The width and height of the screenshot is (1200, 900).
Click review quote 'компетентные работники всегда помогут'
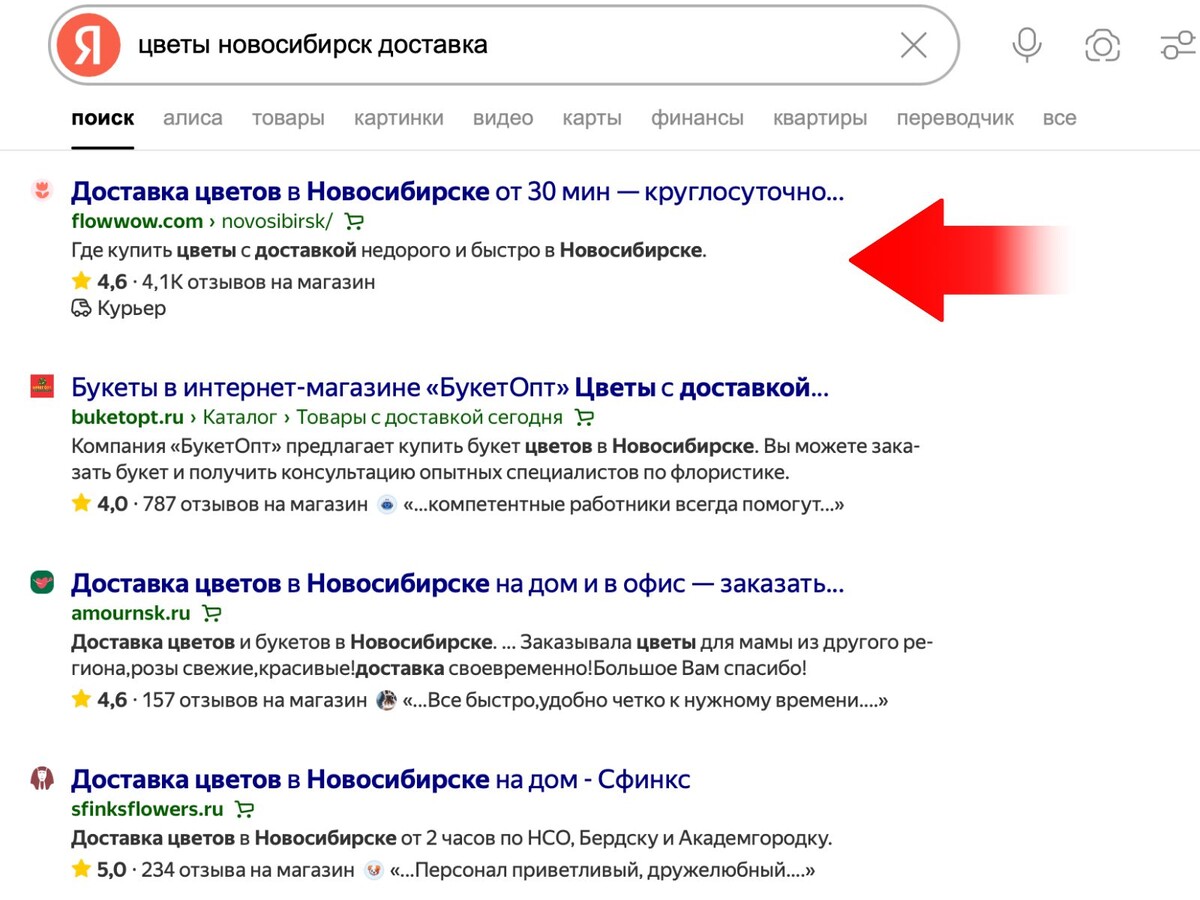click(624, 505)
